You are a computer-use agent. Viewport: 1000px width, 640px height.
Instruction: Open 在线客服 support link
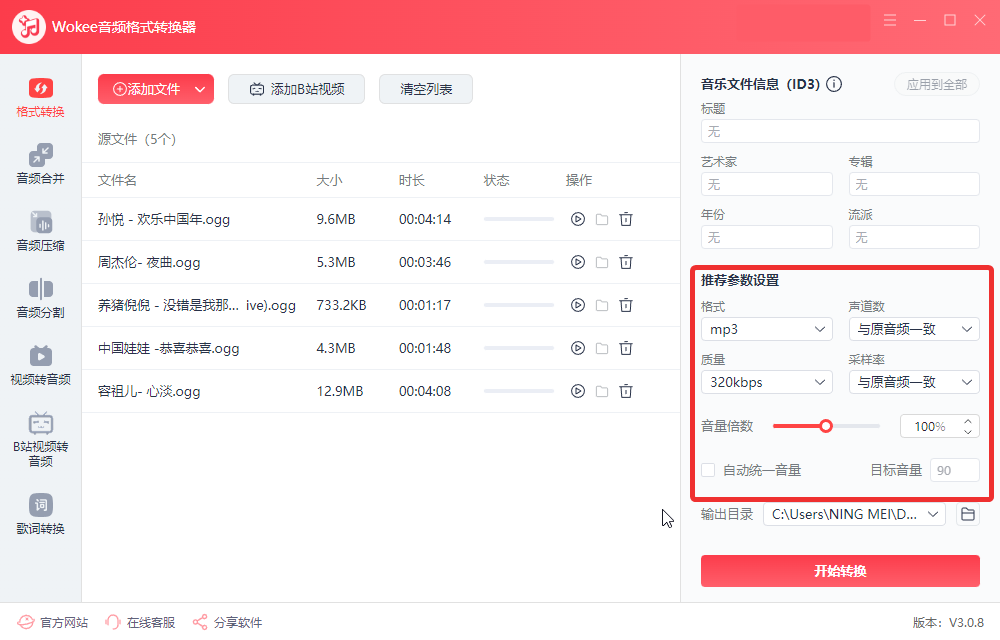point(140,622)
